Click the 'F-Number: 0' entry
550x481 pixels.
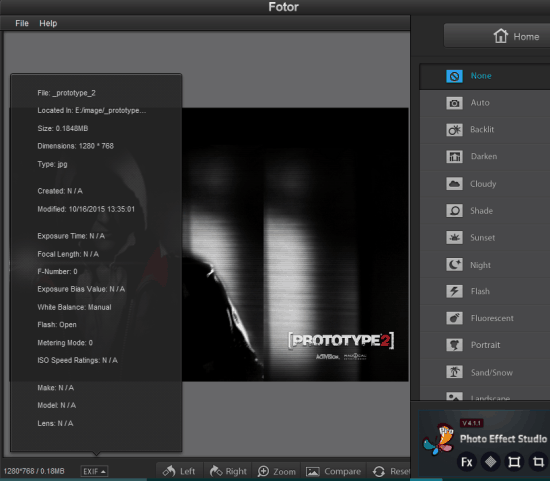57,272
